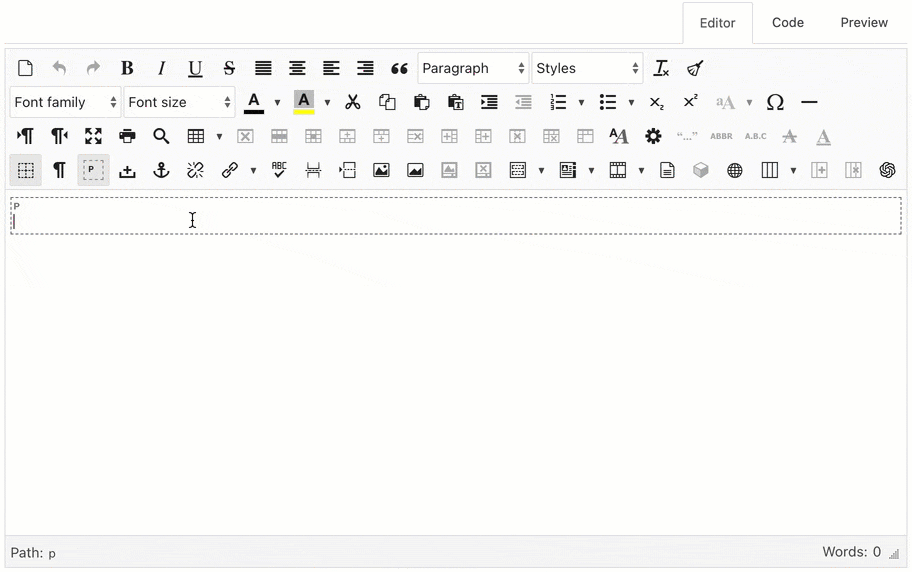Viewport: 912px width, 572px height.
Task: Toggle visual aids grid button
Action: [x=26, y=170]
